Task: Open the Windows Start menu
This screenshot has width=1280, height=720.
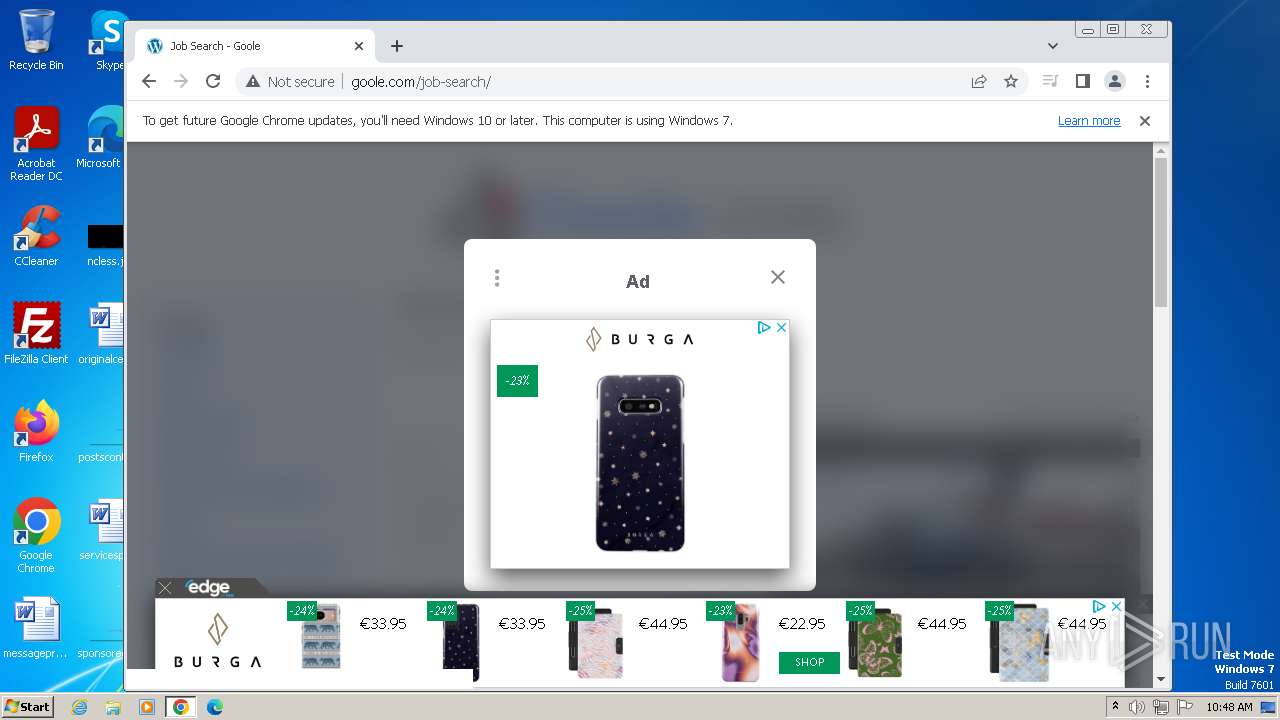Action: point(27,707)
